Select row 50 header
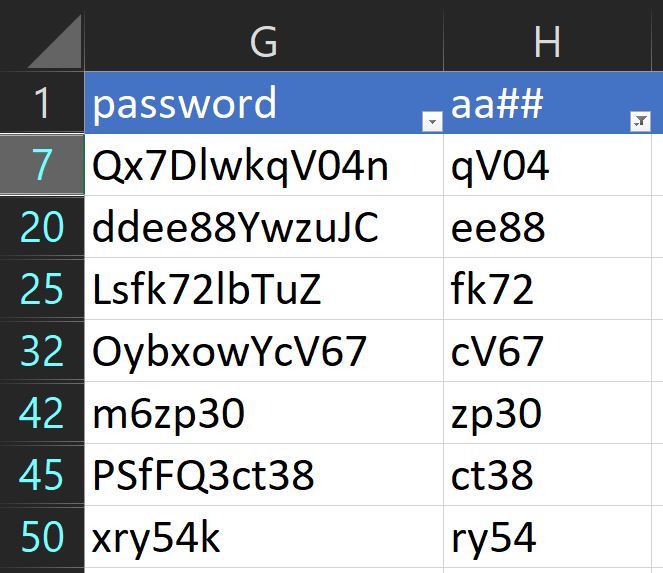Viewport: 663px width, 573px height. 42,537
